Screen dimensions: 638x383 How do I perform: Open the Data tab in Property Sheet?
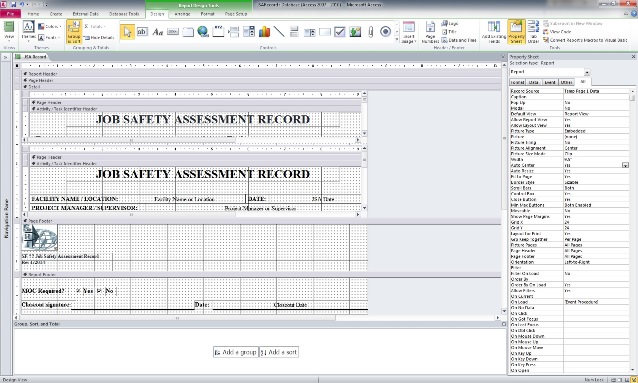[533, 82]
